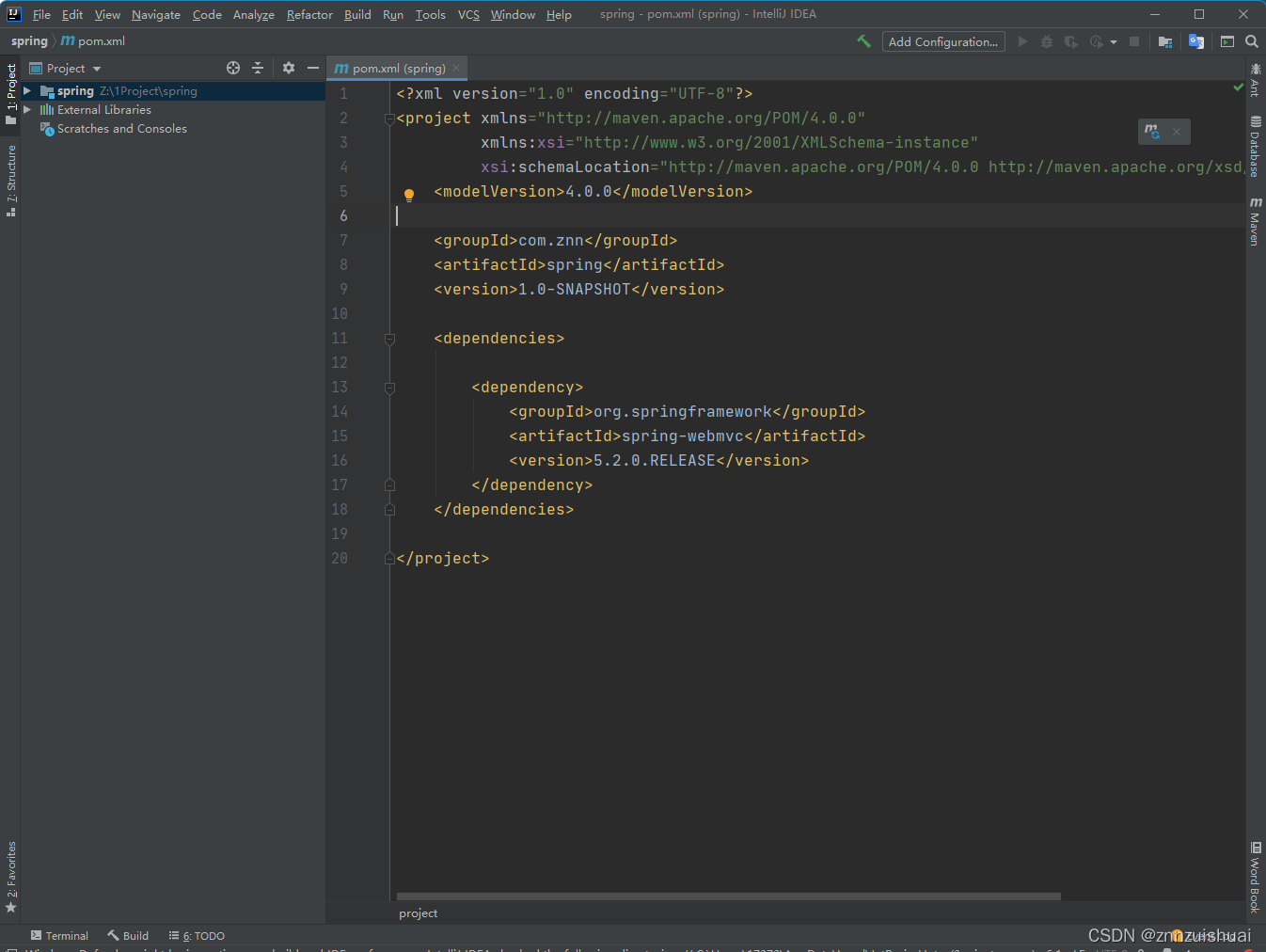Screen dimensions: 1266x952
Task: Close the pom.xml (spring) editor tab
Action: coord(456,68)
